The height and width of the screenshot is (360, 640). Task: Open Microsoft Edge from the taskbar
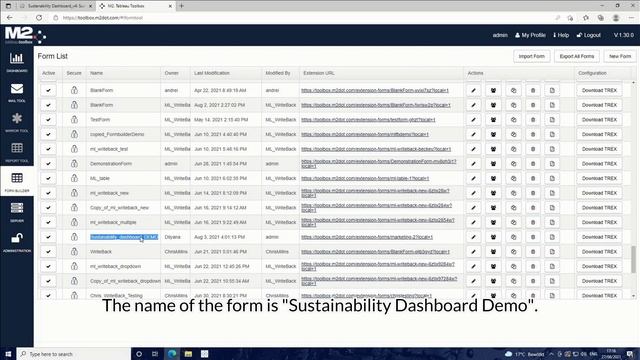172,354
